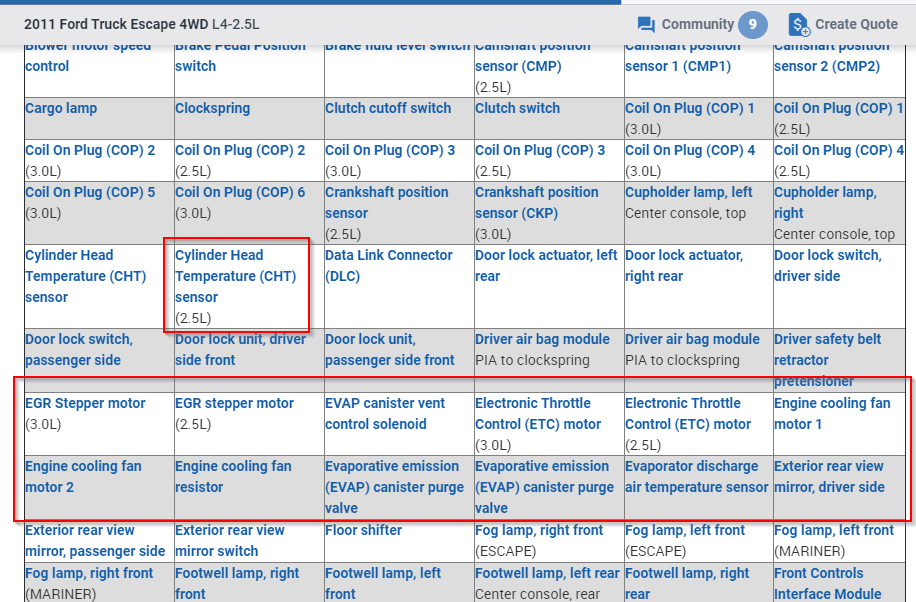Screen dimensions: 916x602
Task: Open Exterior rear view mirror, driver side
Action: coord(830,476)
